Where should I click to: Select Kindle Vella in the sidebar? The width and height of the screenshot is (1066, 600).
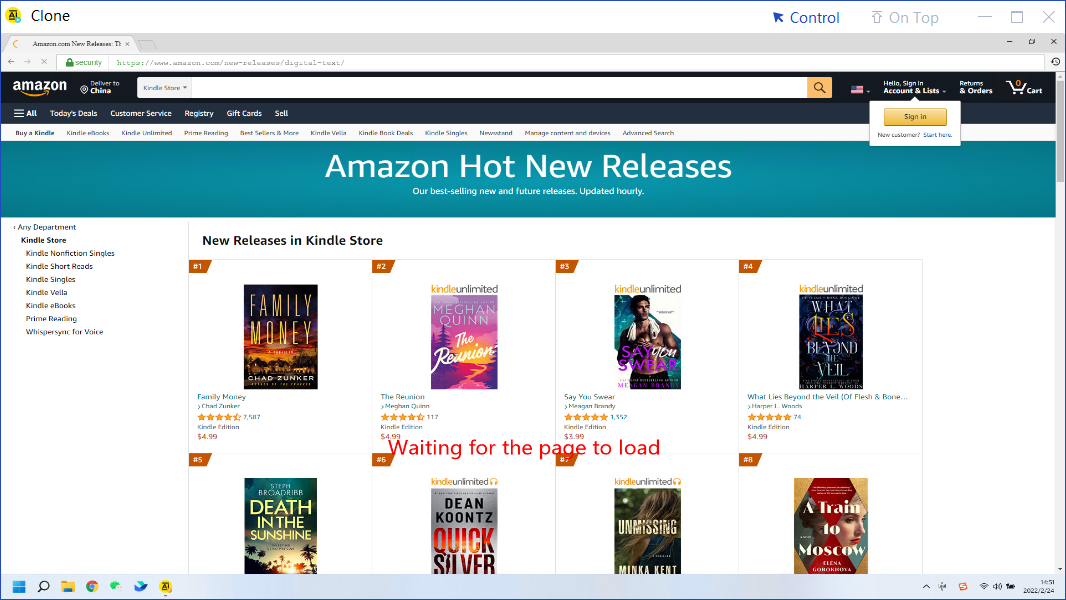(x=46, y=293)
